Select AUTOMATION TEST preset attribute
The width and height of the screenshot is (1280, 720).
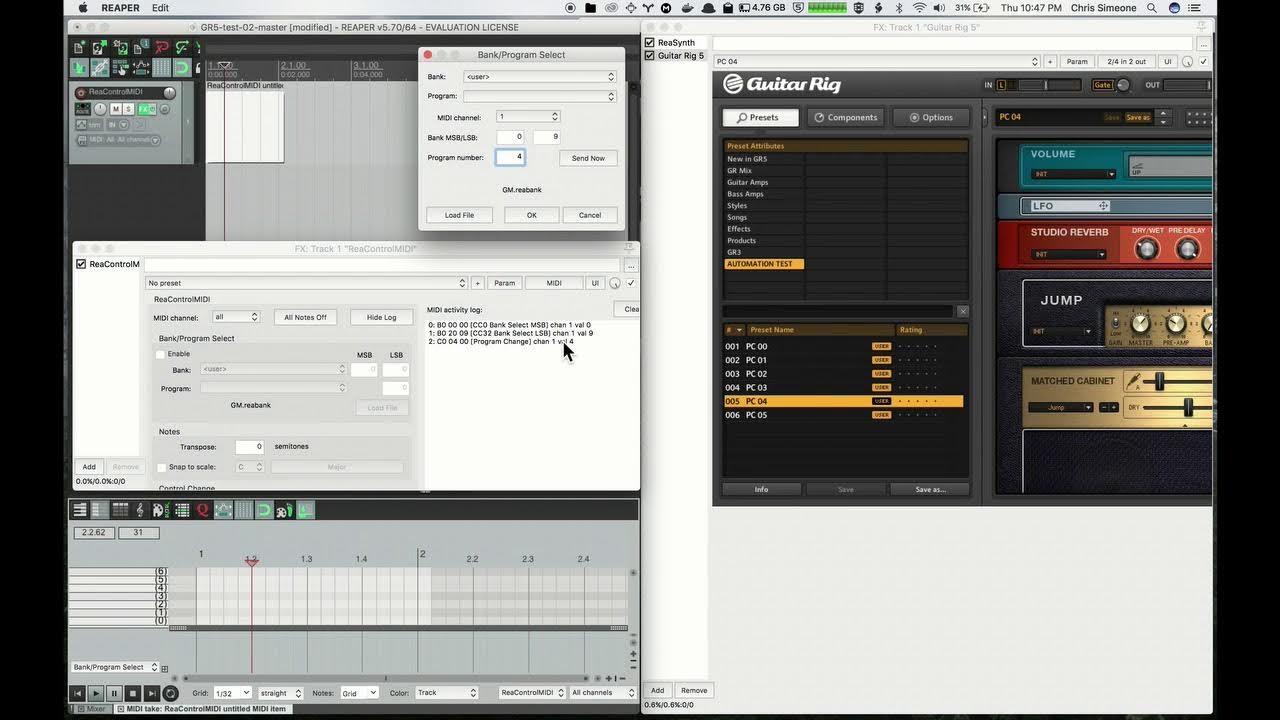pyautogui.click(x=763, y=264)
